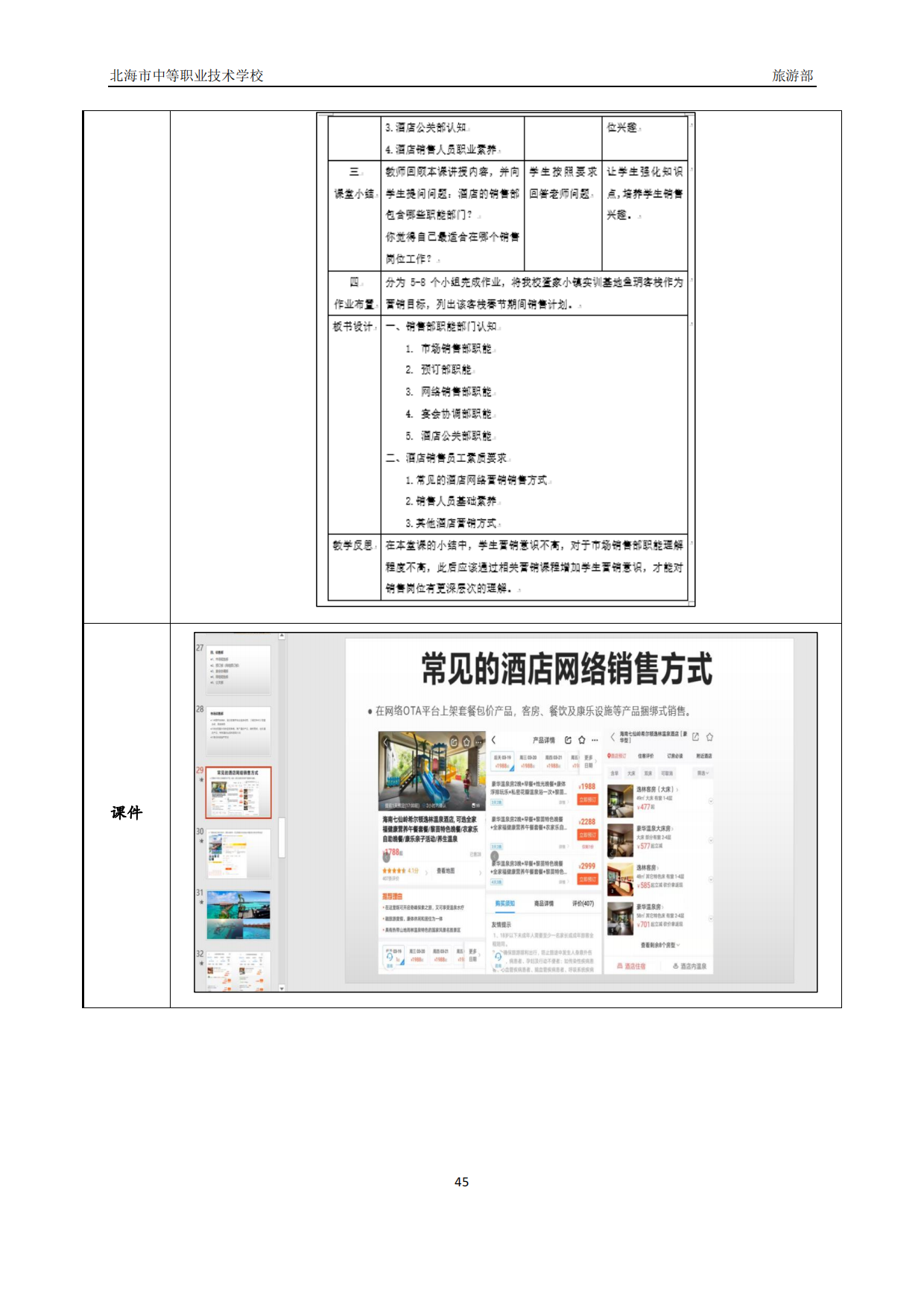Expand the 豪华温泉房 ¥701 room row
This screenshot has height=1307, width=924.
(x=711, y=918)
